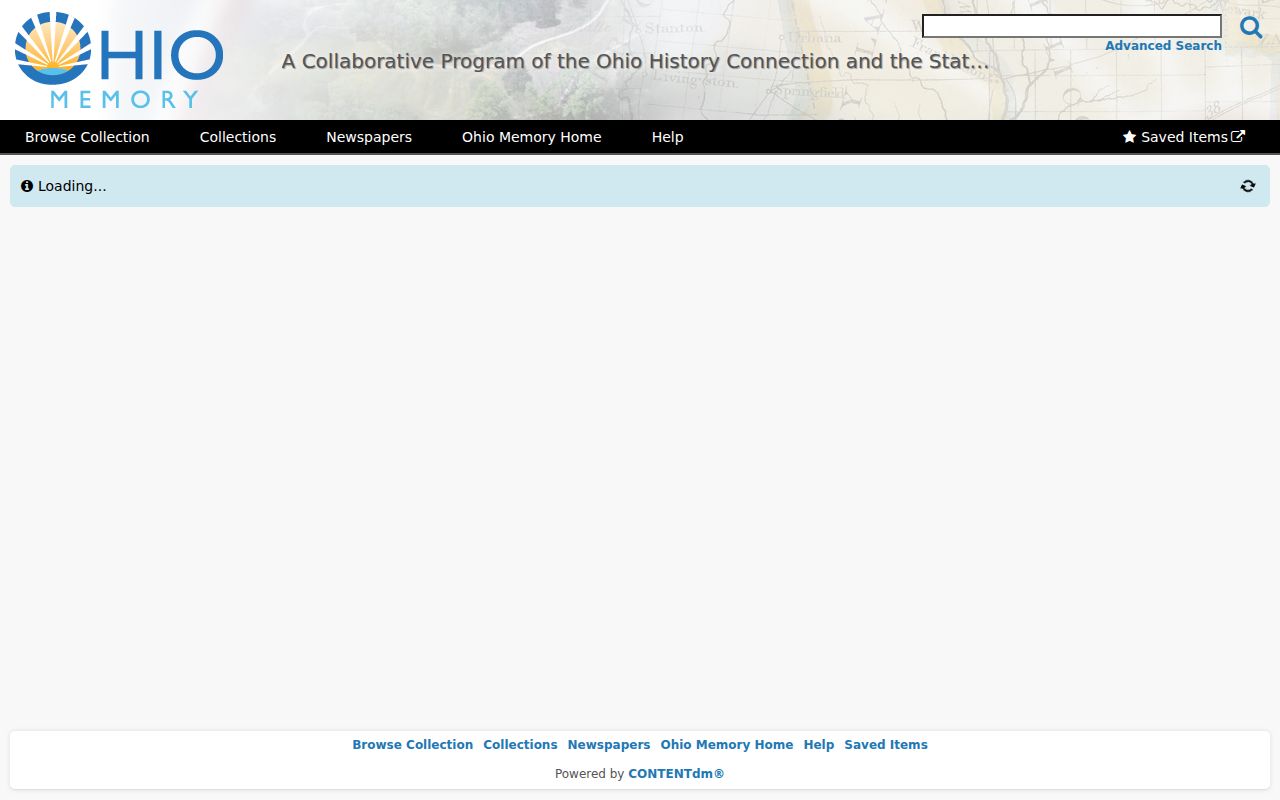1280x800 pixels.
Task: Click the external link icon after Saved Items
Action: coord(1238,137)
